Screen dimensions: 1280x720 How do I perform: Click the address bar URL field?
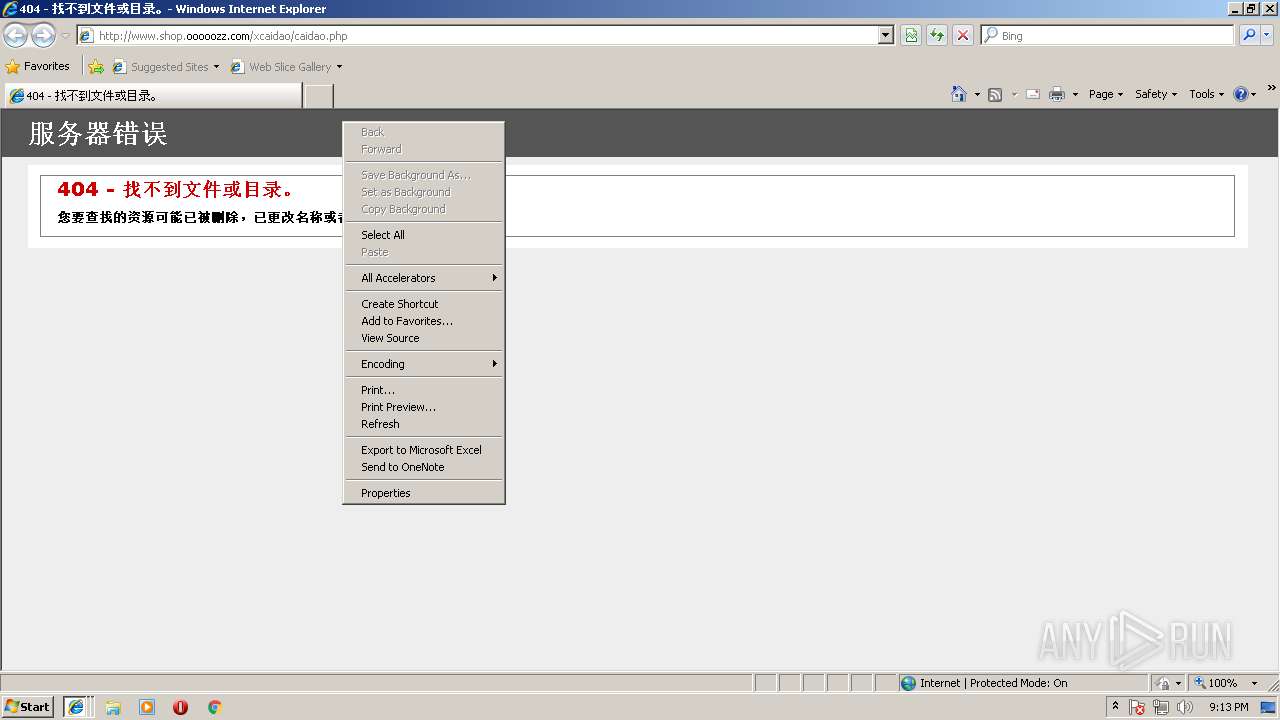click(485, 35)
